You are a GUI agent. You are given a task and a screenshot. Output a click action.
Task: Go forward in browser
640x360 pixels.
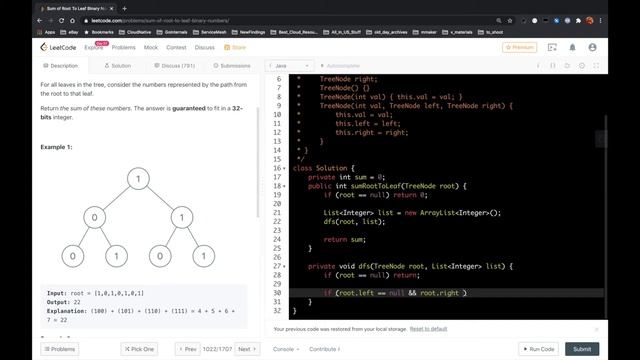[51, 20]
